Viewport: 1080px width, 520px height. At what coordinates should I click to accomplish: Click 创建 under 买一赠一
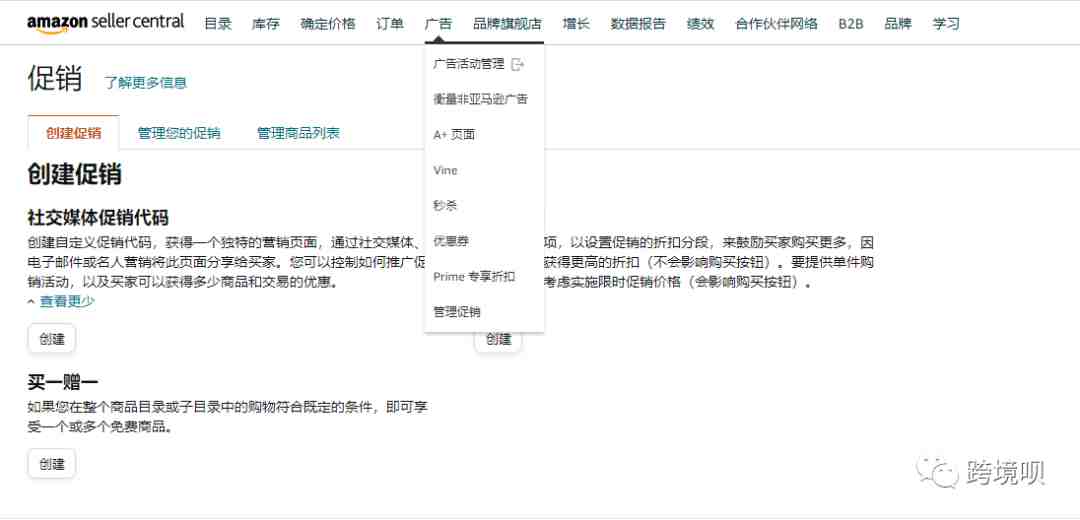[x=52, y=464]
